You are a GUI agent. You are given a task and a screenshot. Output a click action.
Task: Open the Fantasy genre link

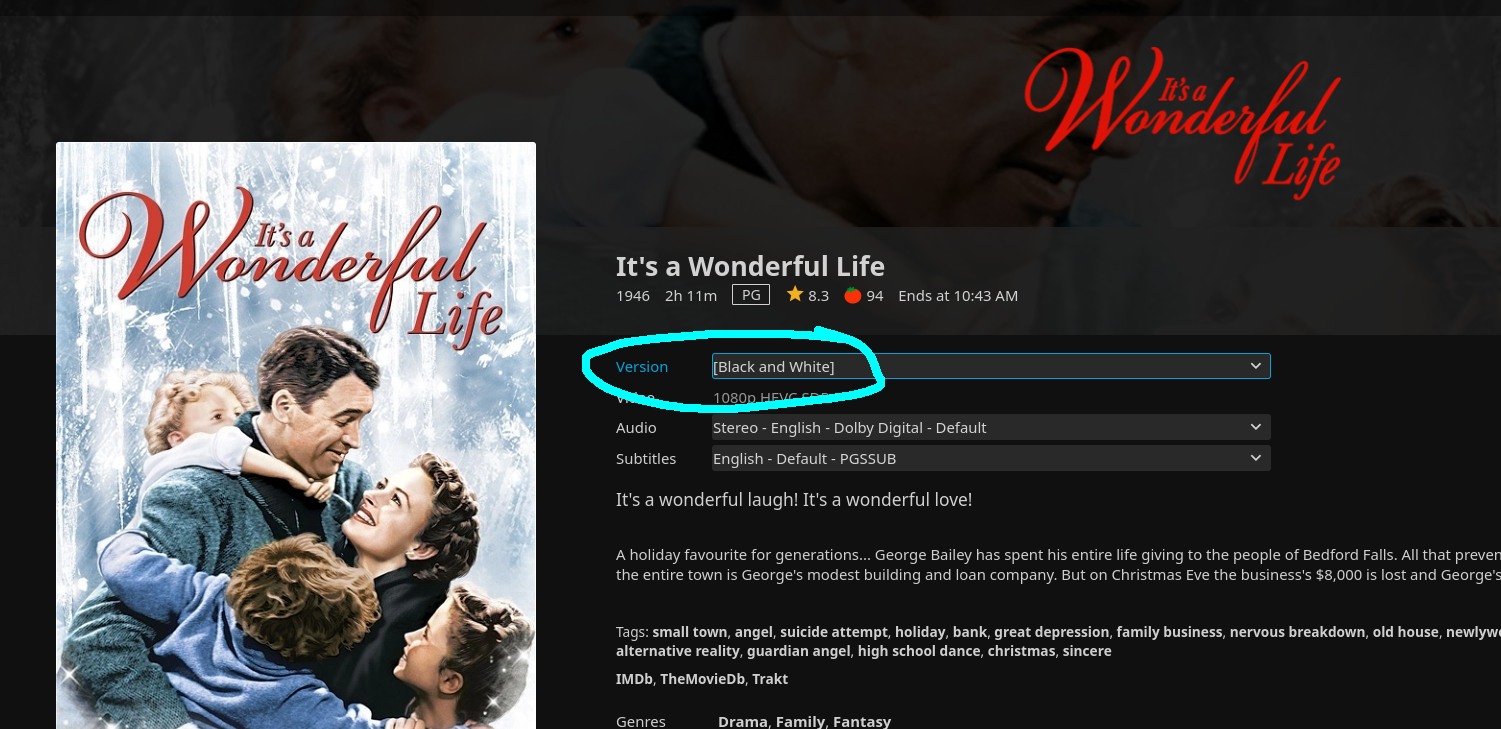point(862,721)
